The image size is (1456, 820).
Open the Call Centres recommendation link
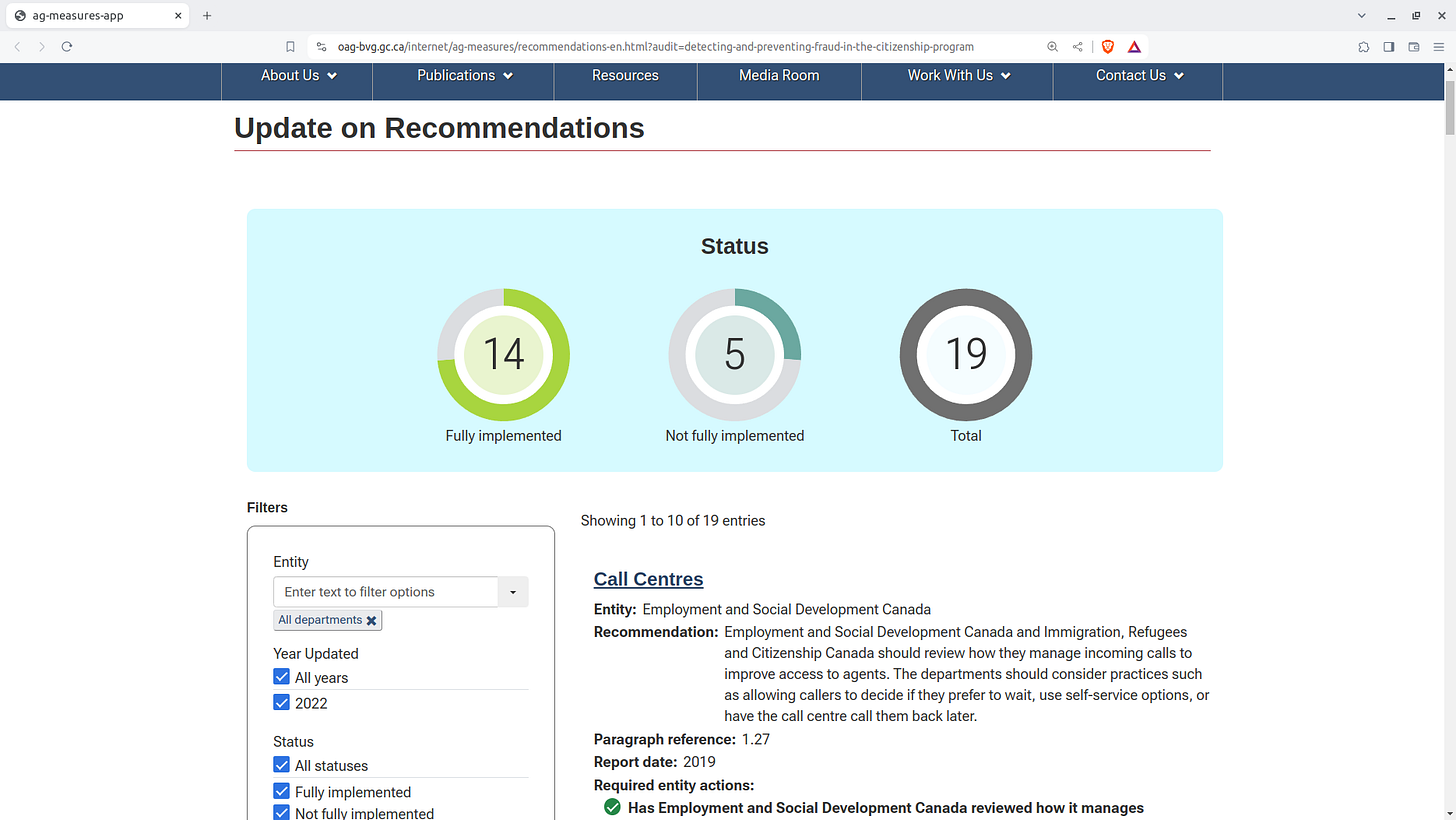pyautogui.click(x=648, y=579)
